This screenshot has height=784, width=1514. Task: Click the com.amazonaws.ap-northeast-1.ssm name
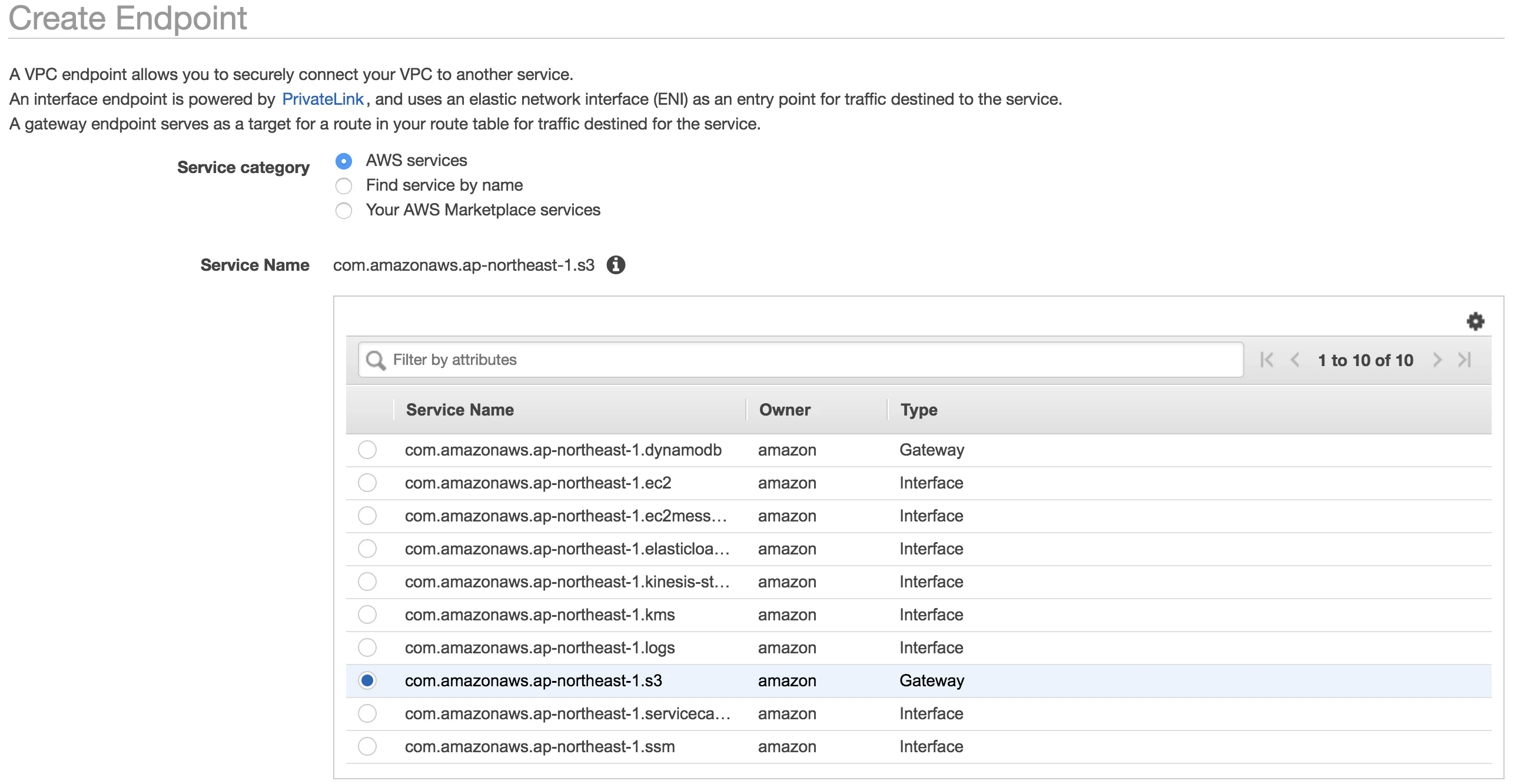(x=540, y=746)
